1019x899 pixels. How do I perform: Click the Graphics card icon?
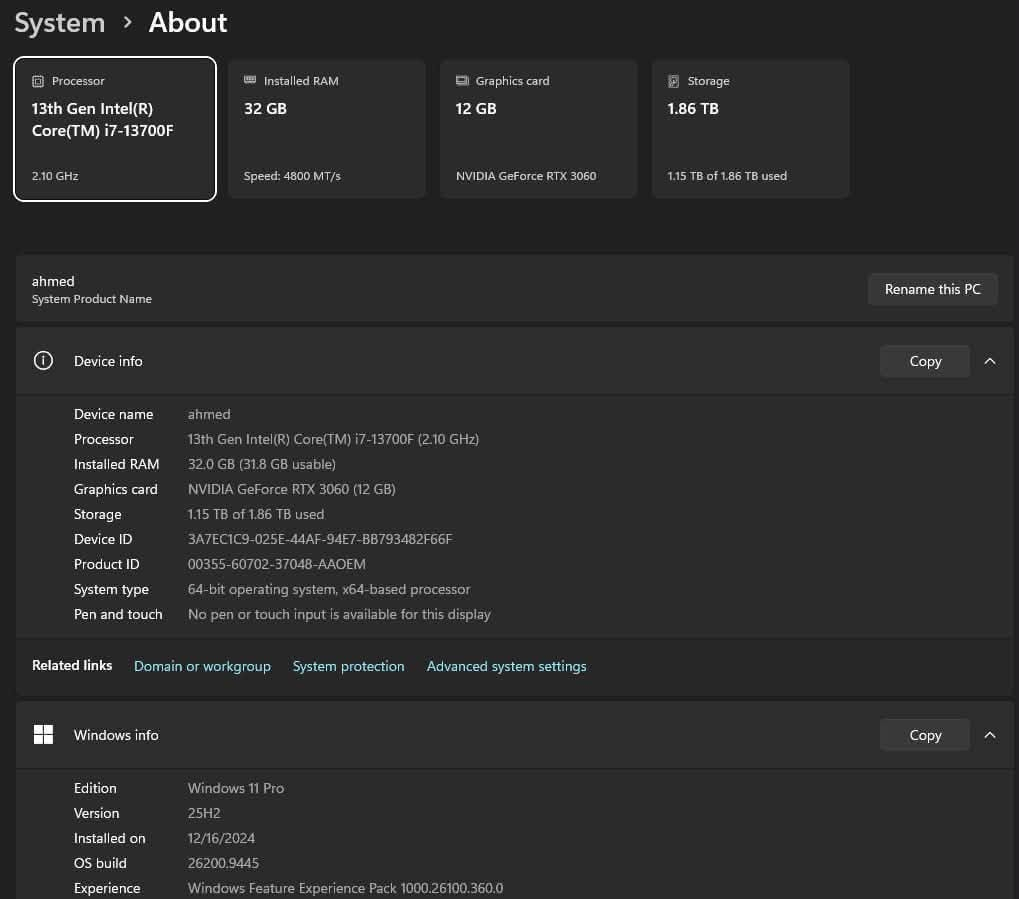point(462,81)
